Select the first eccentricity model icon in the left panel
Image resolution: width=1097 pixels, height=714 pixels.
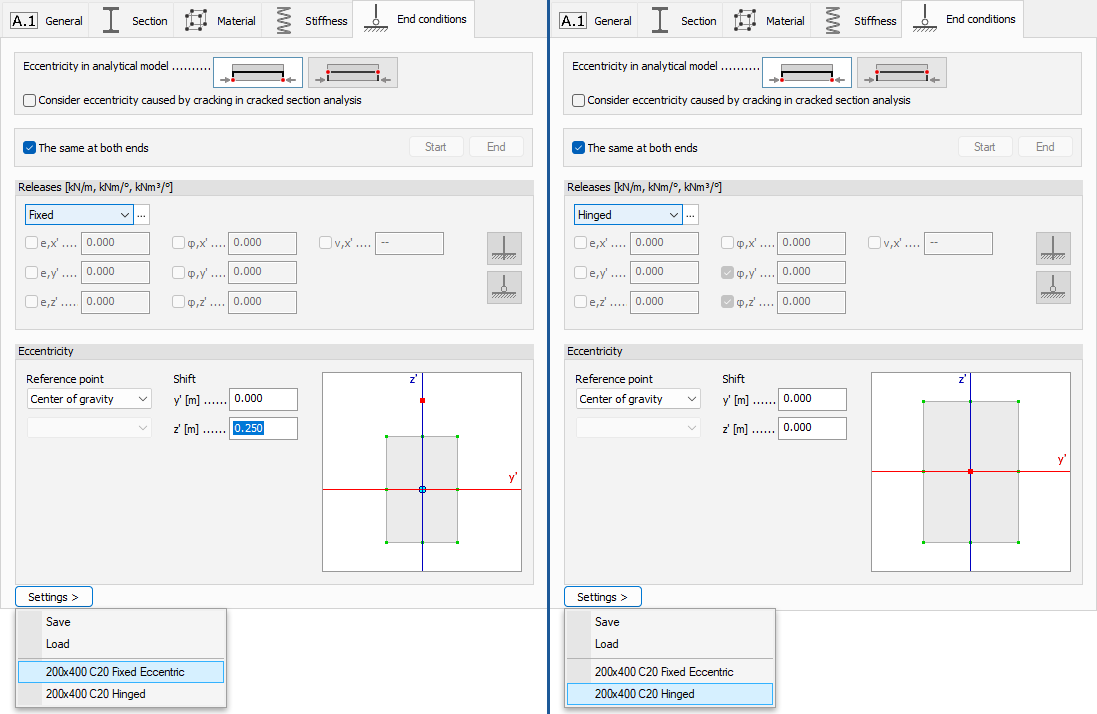tap(257, 72)
